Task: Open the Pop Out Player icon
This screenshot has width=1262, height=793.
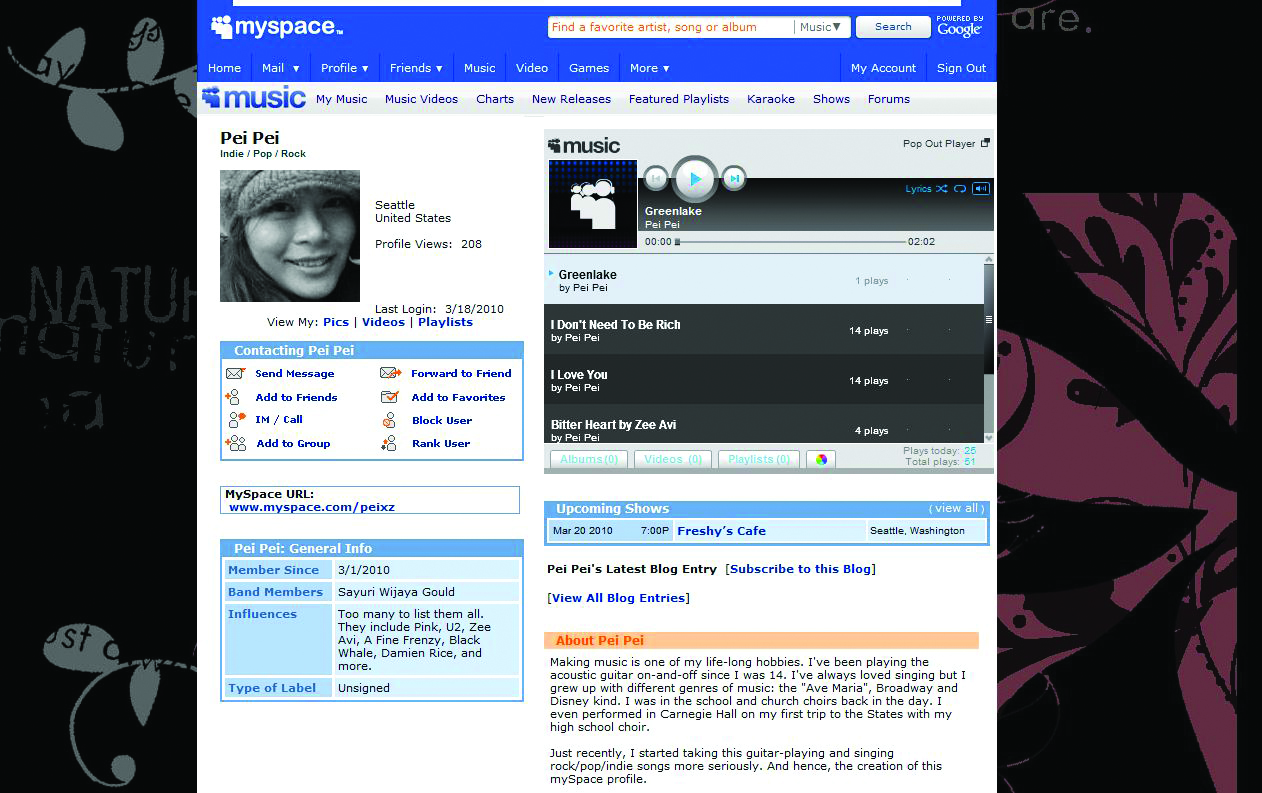Action: click(985, 143)
